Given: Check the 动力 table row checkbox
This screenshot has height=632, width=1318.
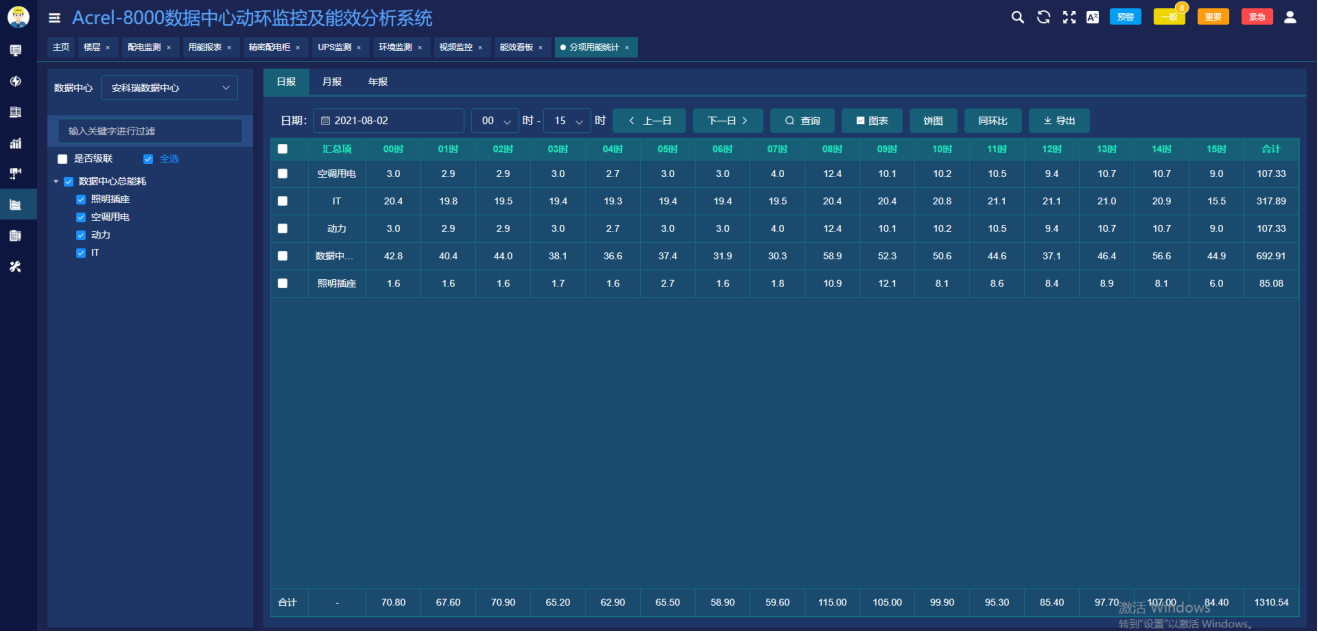Looking at the screenshot, I should pos(282,229).
